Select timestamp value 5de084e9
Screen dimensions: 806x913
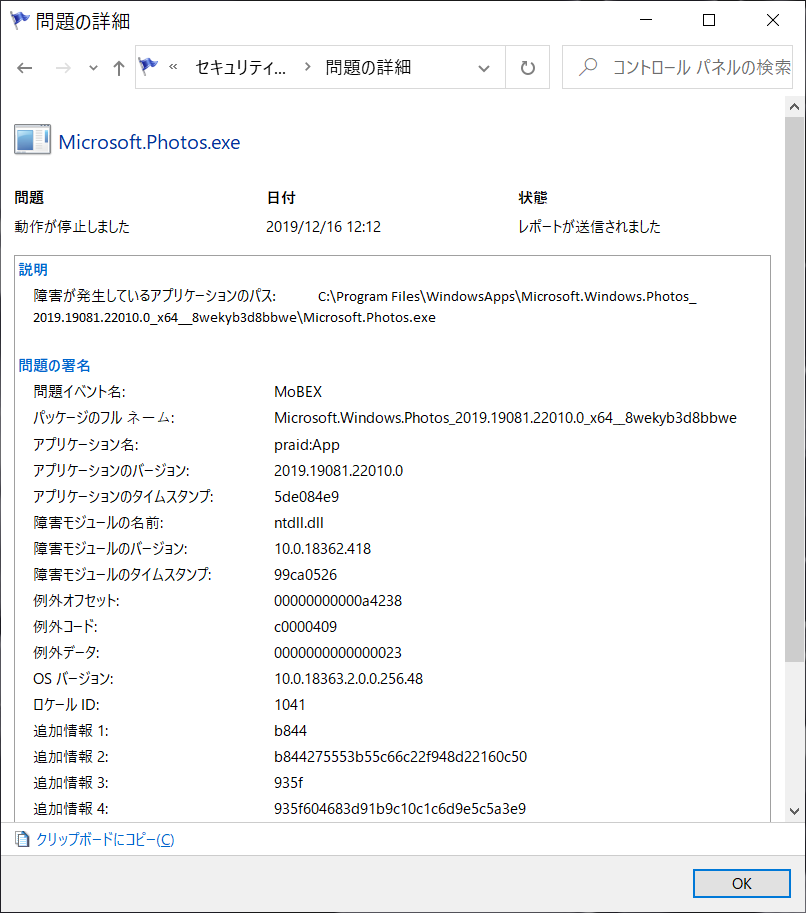[306, 497]
